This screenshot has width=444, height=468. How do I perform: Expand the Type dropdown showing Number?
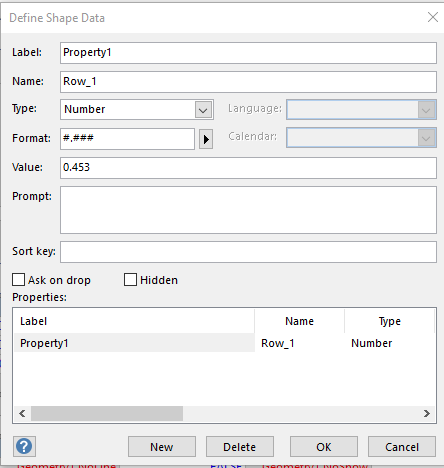[x=203, y=110]
